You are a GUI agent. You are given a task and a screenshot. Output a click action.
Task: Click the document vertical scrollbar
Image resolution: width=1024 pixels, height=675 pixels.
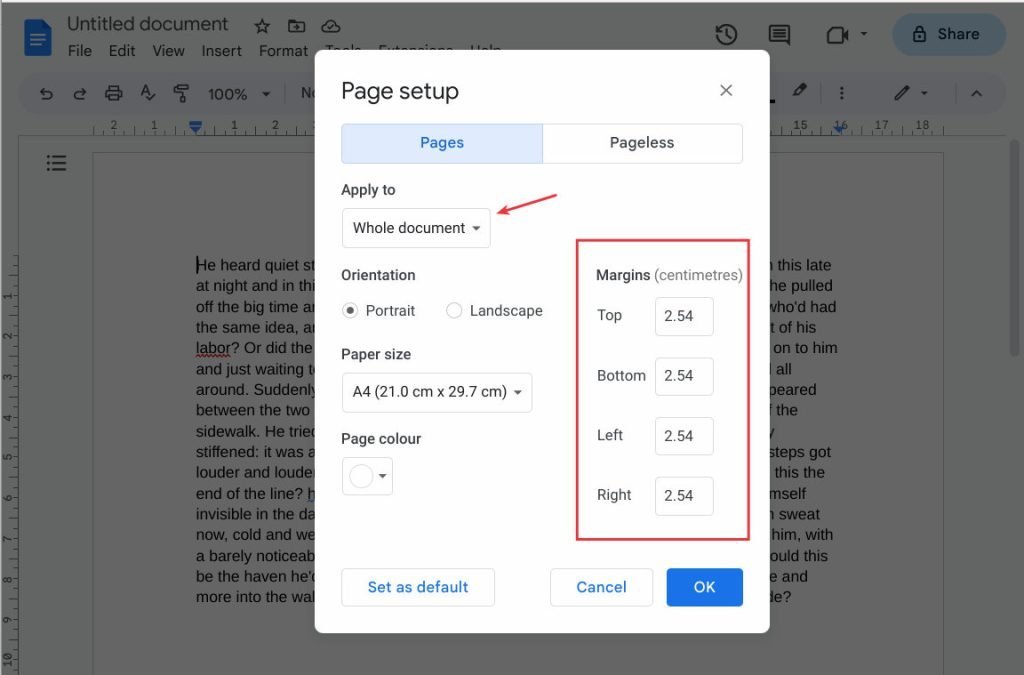point(1014,248)
